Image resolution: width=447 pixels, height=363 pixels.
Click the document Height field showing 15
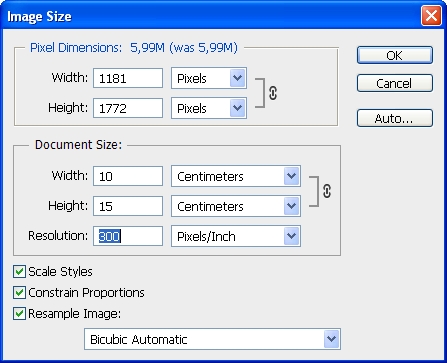click(x=128, y=206)
